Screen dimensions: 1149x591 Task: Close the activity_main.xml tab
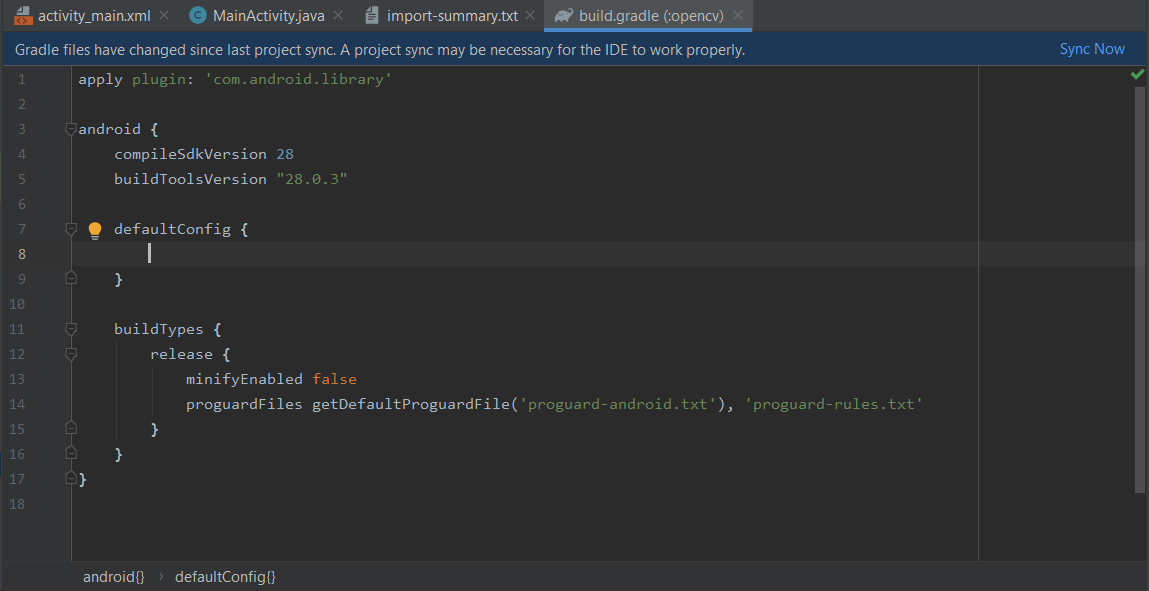click(163, 15)
